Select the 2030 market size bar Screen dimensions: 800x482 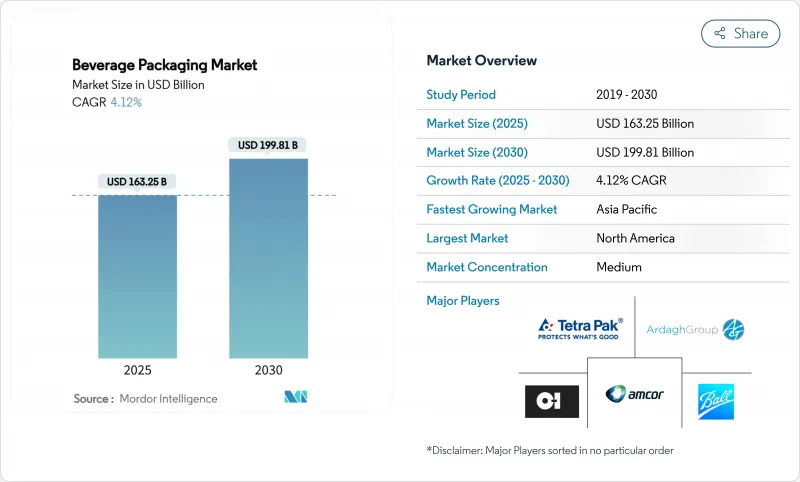(x=268, y=258)
